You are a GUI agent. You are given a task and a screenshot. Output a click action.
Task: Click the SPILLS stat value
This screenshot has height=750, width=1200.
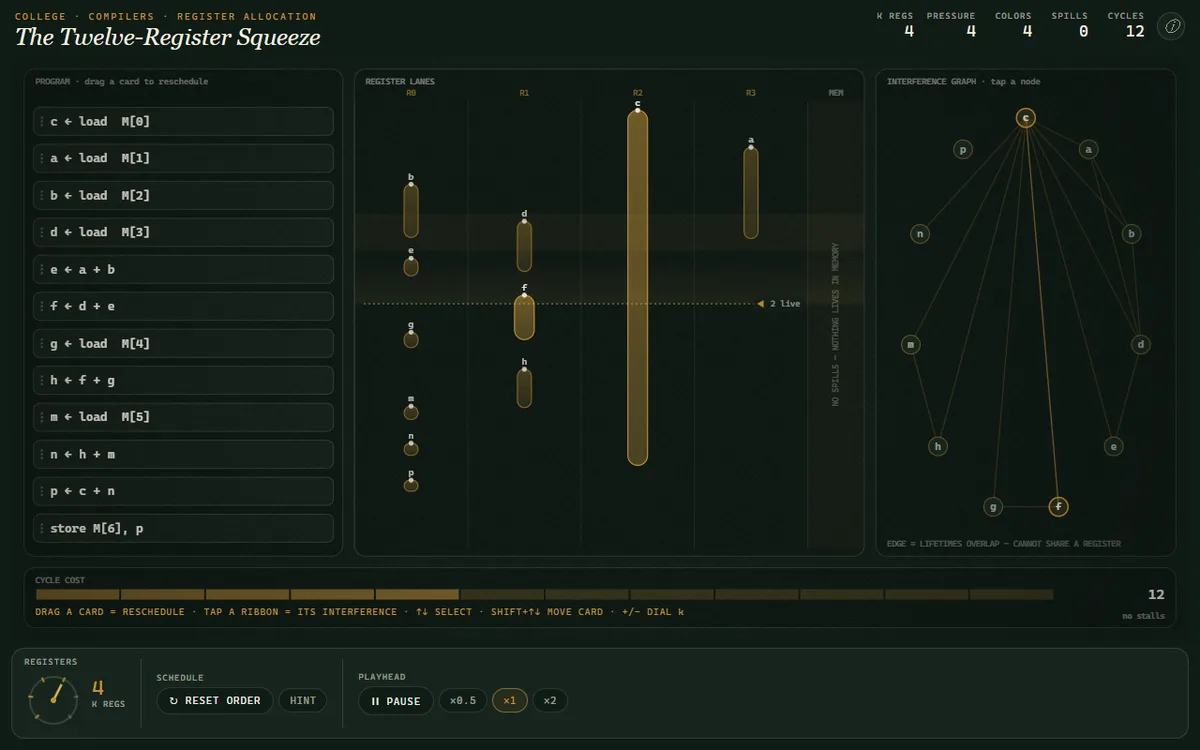(x=1083, y=31)
